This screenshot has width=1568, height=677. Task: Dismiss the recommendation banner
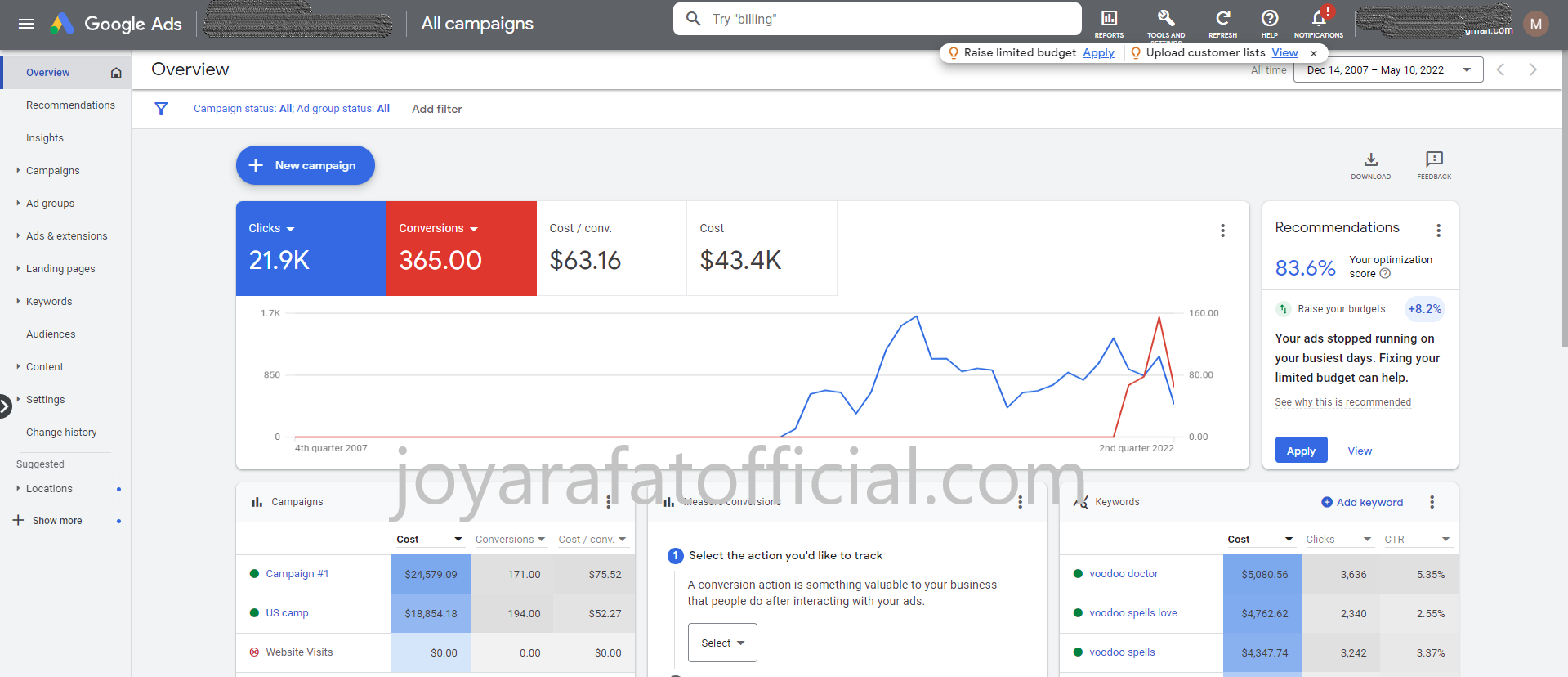pyautogui.click(x=1314, y=53)
